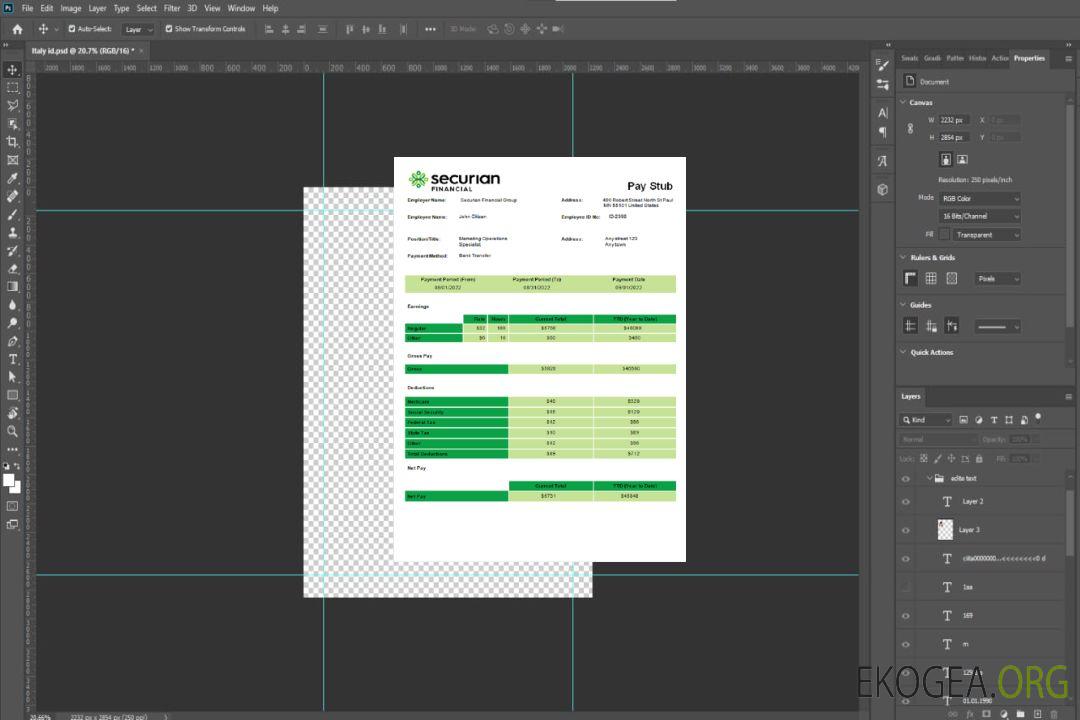Open the RGB Color mode dropdown

(979, 198)
